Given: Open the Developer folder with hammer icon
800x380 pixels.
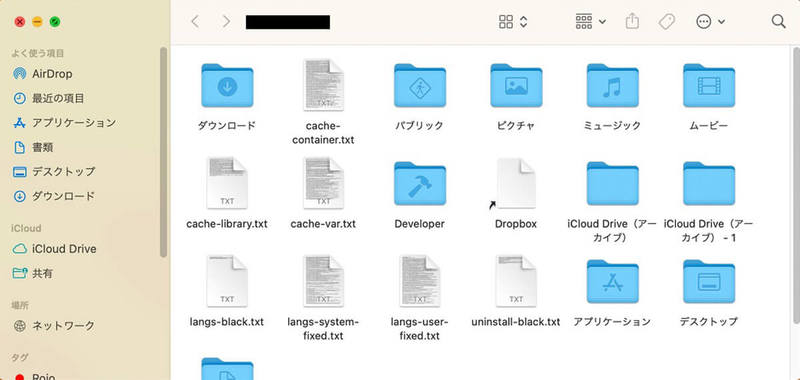Looking at the screenshot, I should (420, 183).
